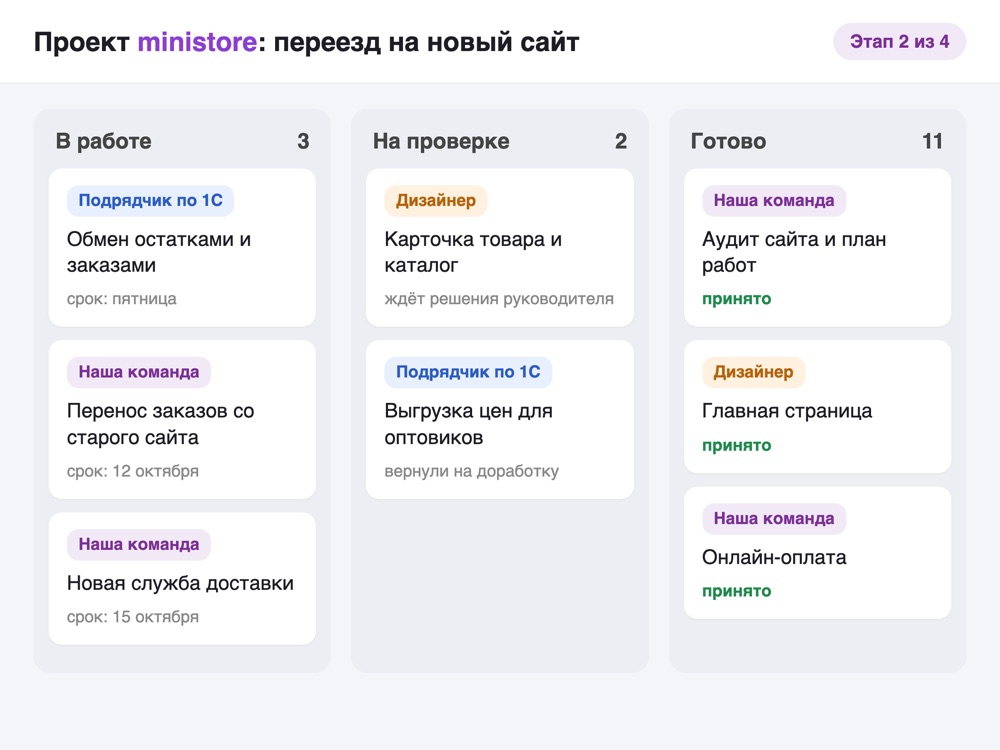Click the 'срок: пятница' deadline text
The height and width of the screenshot is (750, 1000).
click(122, 298)
